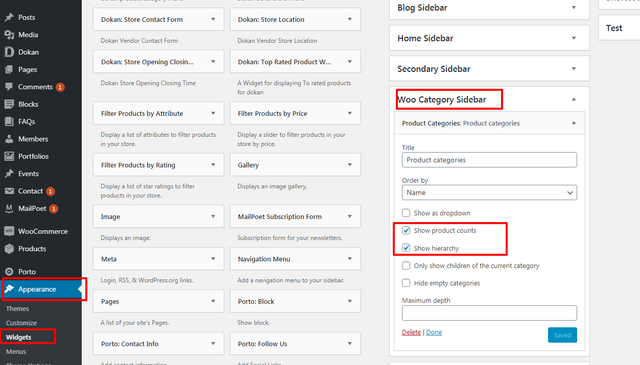Collapse the Product Categories widget arrow
Viewport: 640px width, 365px height.
pyautogui.click(x=573, y=123)
